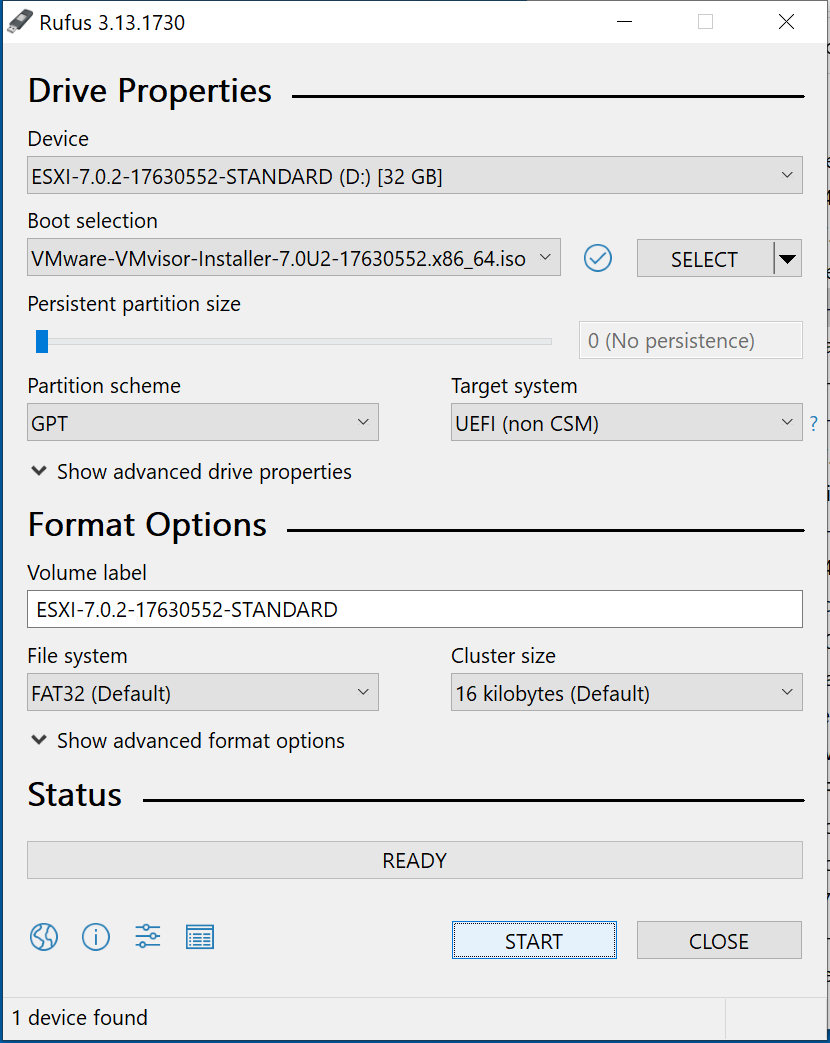Image resolution: width=830 pixels, height=1043 pixels.
Task: Show the log window icon
Action: tap(200, 937)
